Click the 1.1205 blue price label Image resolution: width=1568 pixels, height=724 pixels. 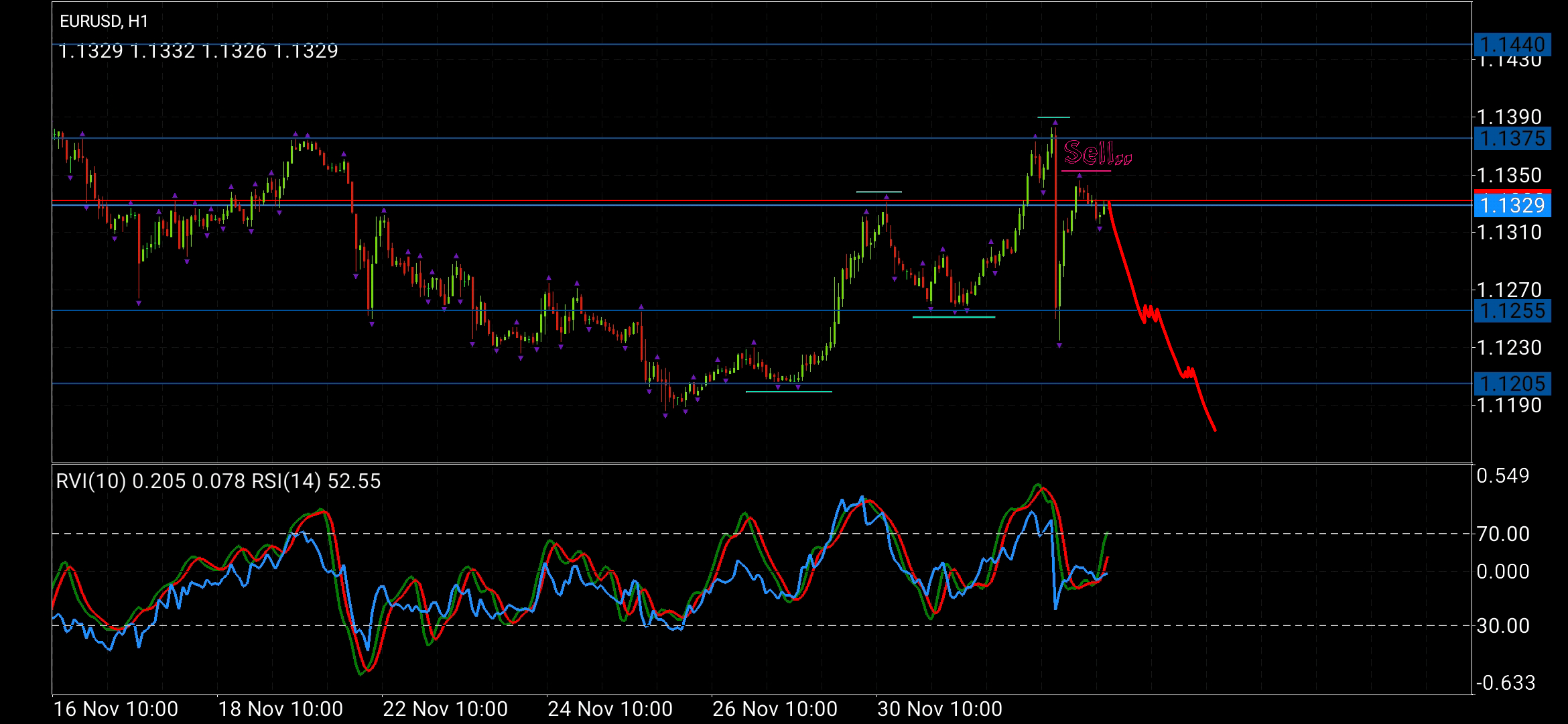coord(1511,383)
